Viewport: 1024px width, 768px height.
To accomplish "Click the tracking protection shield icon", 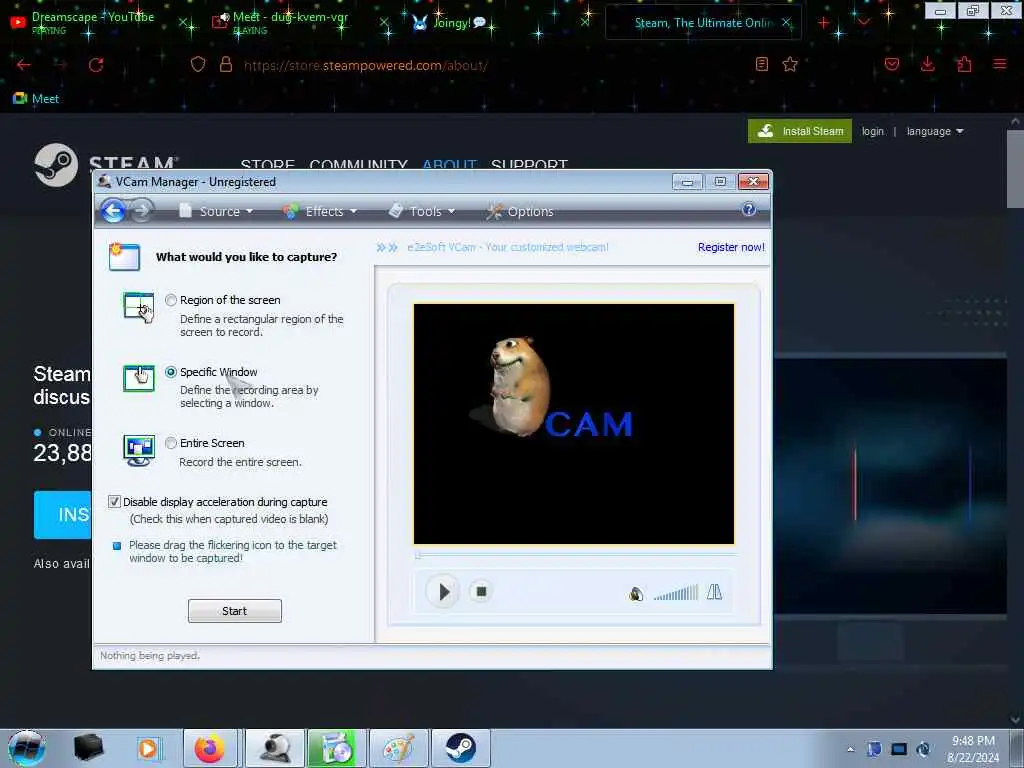I will [x=198, y=65].
